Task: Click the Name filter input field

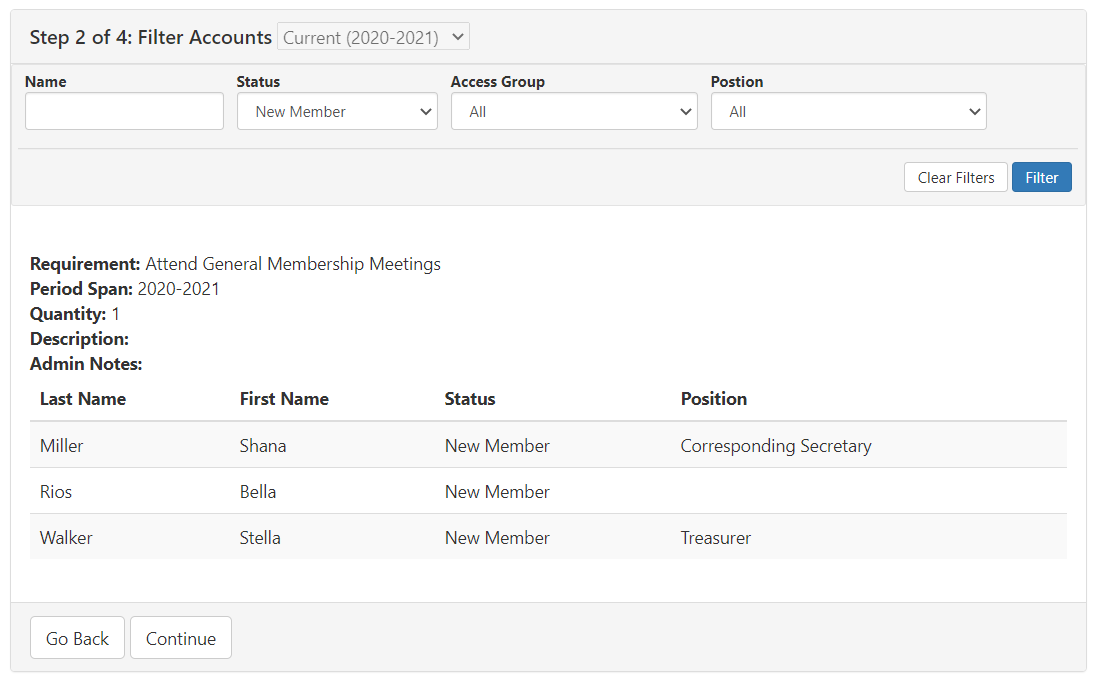Action: pyautogui.click(x=124, y=112)
